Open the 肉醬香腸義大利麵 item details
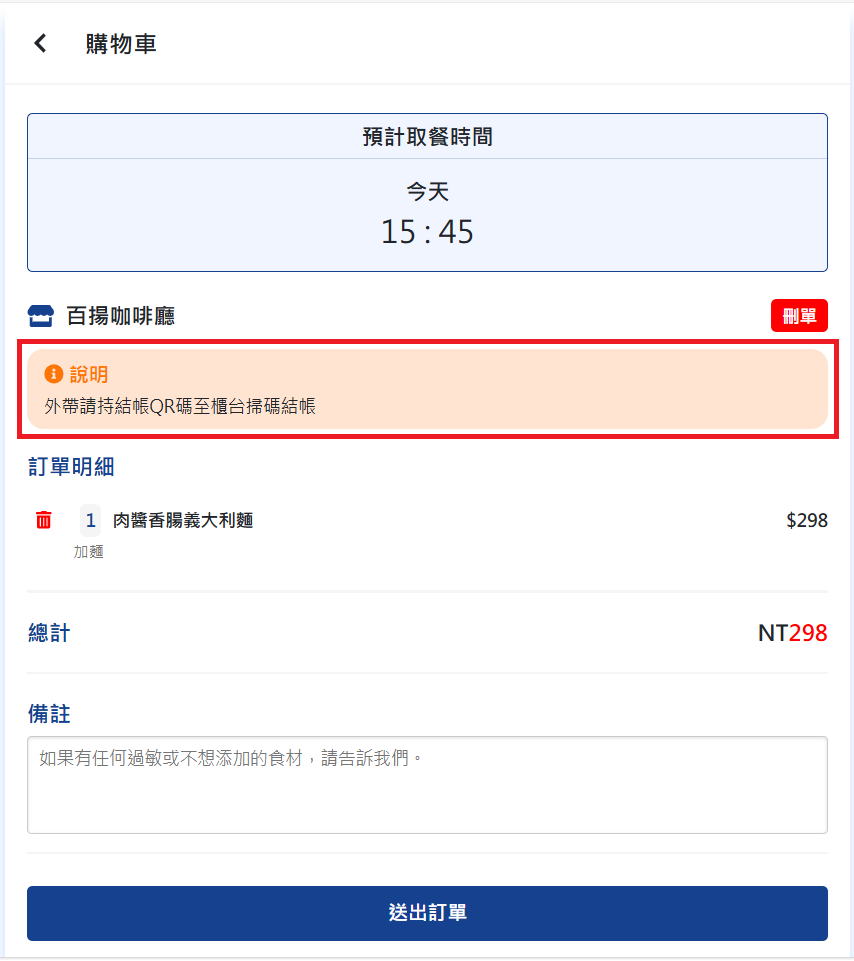The image size is (854, 961). point(183,520)
